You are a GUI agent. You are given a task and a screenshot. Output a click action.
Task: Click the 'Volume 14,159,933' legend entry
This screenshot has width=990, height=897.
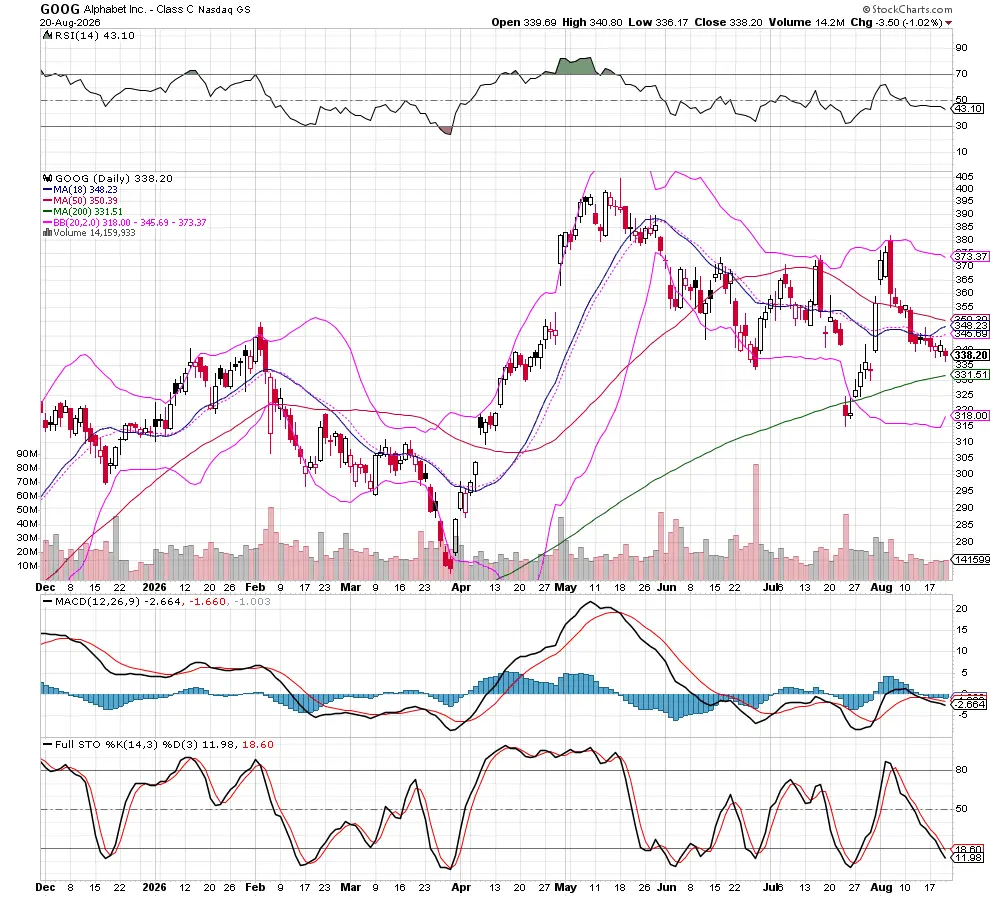coord(94,232)
